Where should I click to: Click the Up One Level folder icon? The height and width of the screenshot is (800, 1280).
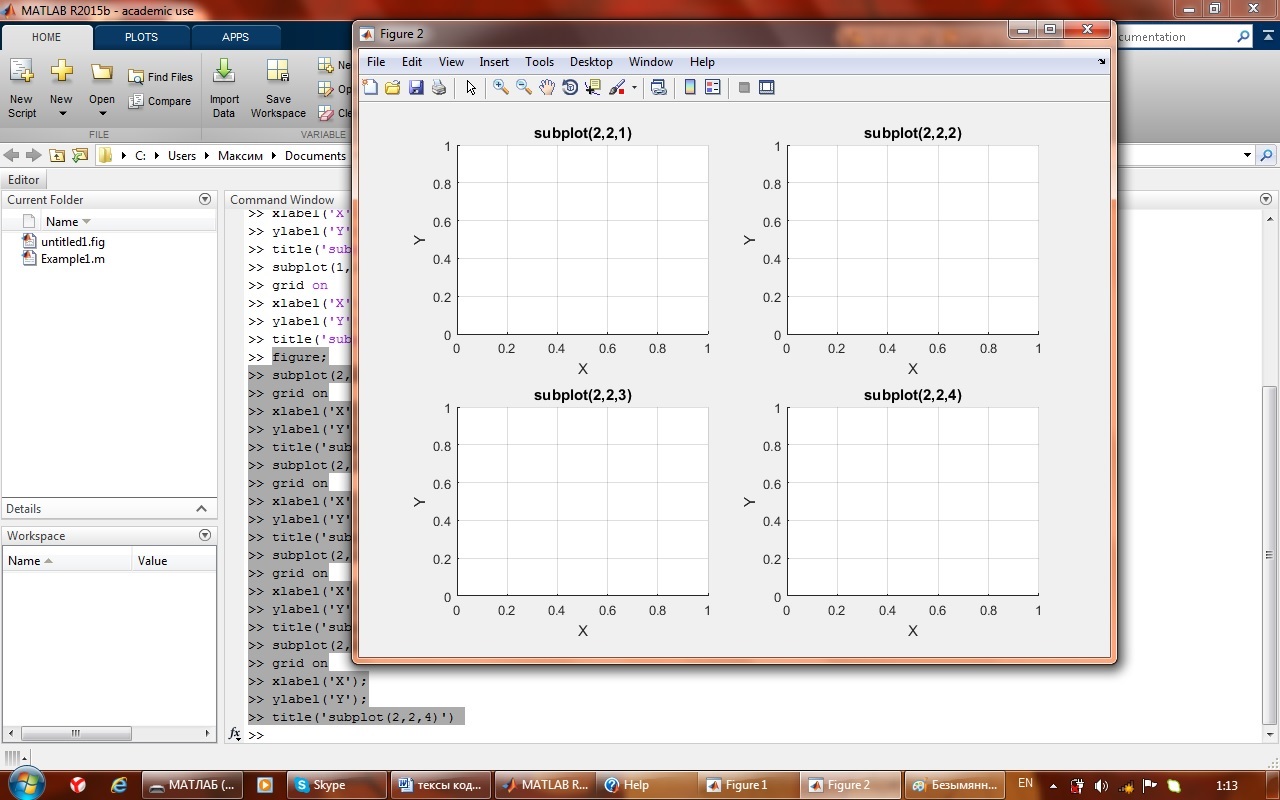tap(57, 155)
